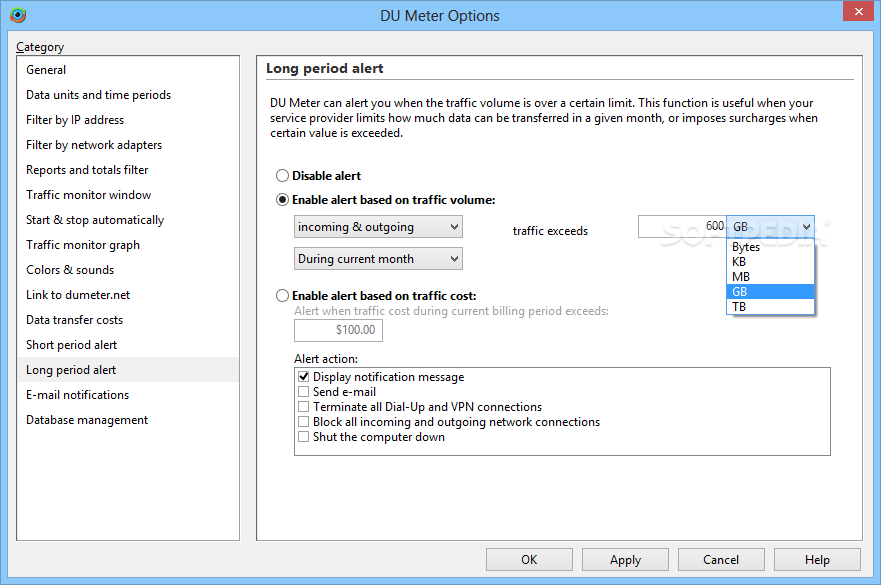Enable Shut the computer down checkbox
Screen dimensions: 881x585
click(303, 437)
